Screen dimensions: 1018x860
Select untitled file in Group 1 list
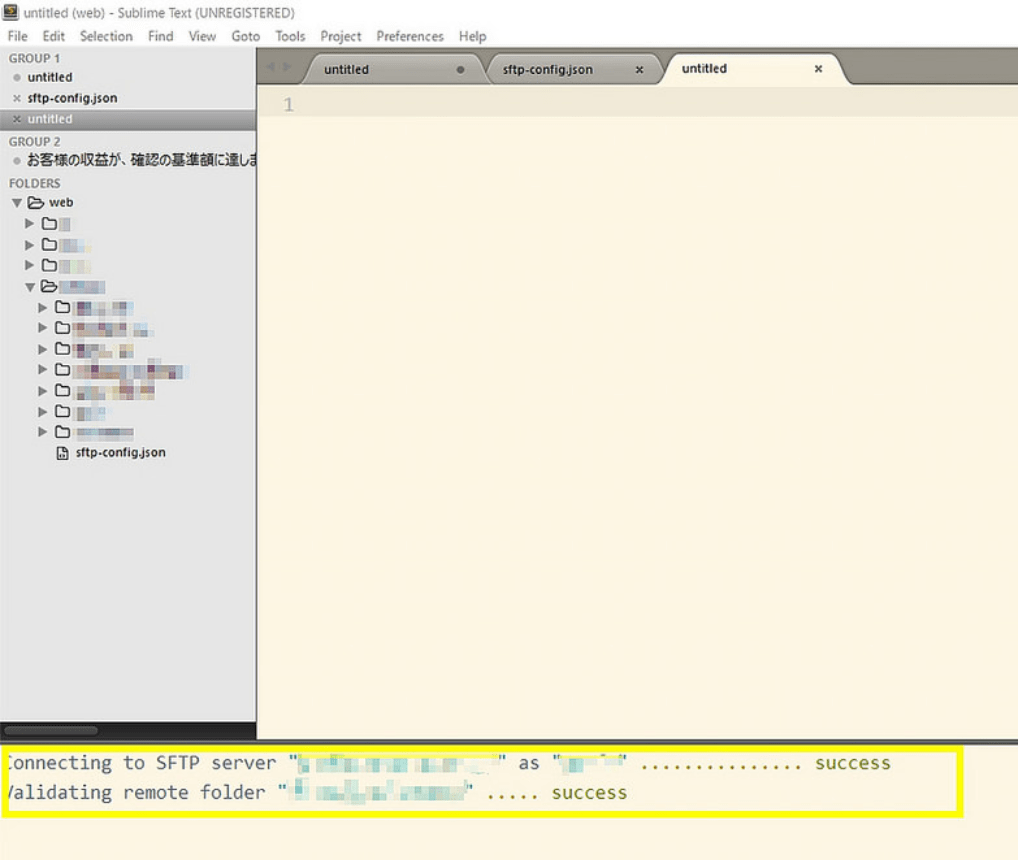[50, 77]
